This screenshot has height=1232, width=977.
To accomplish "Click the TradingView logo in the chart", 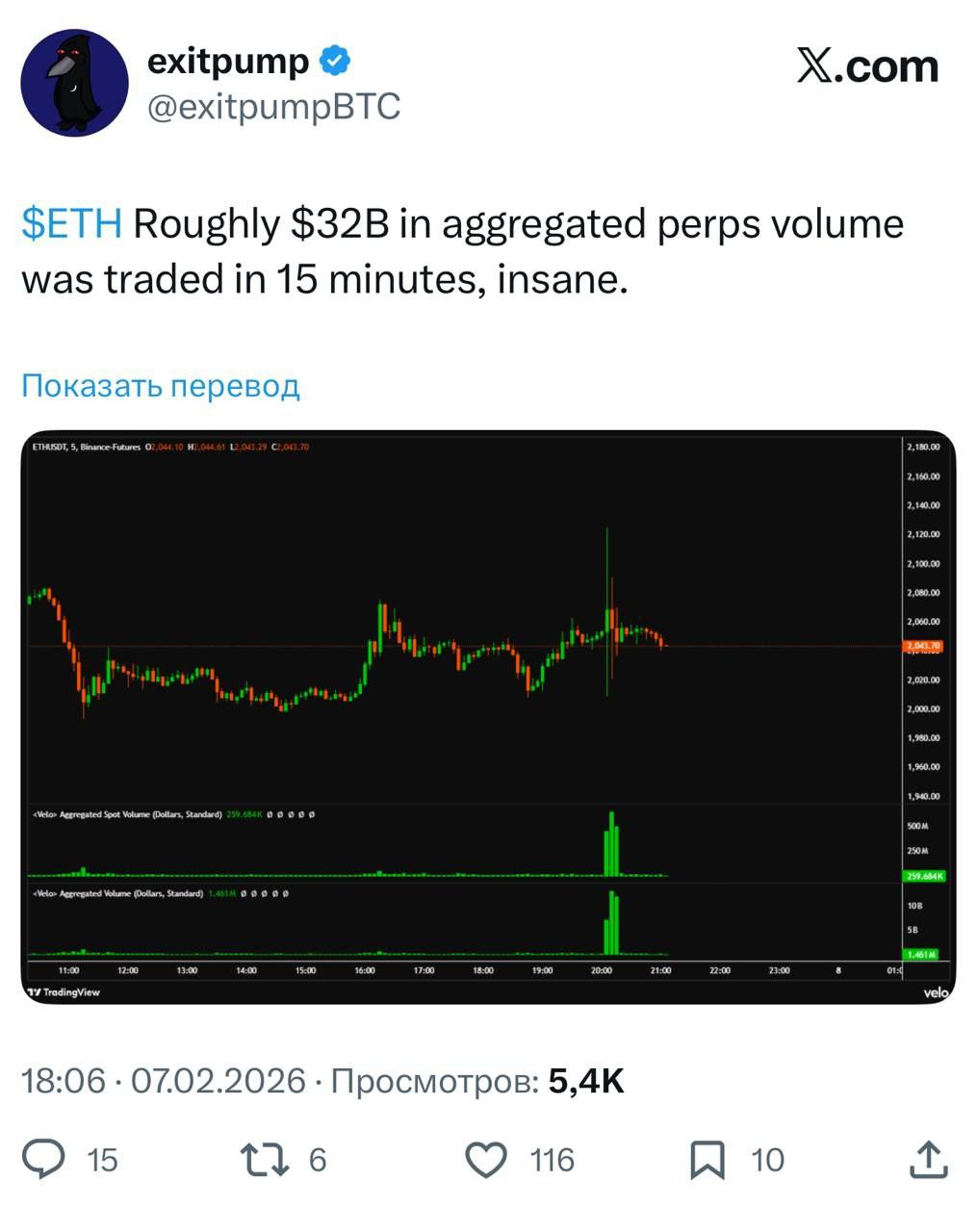I will click(64, 992).
